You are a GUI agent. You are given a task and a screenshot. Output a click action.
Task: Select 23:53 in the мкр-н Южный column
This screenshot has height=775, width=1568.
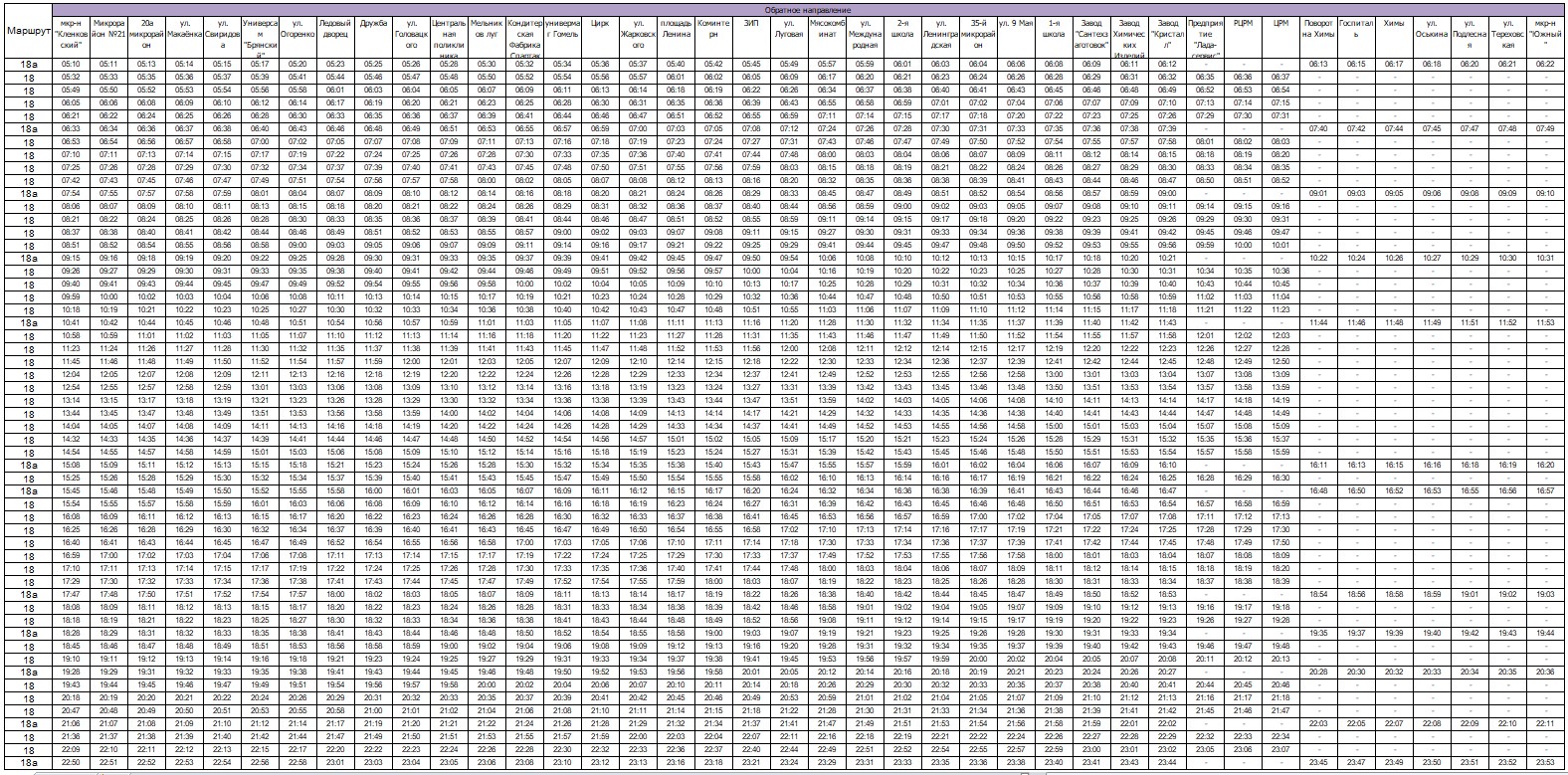point(1545,762)
